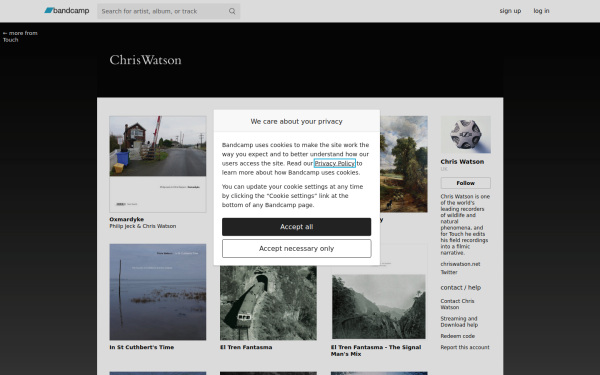
Task: Follow Chris Watson
Action: pyautogui.click(x=465, y=183)
